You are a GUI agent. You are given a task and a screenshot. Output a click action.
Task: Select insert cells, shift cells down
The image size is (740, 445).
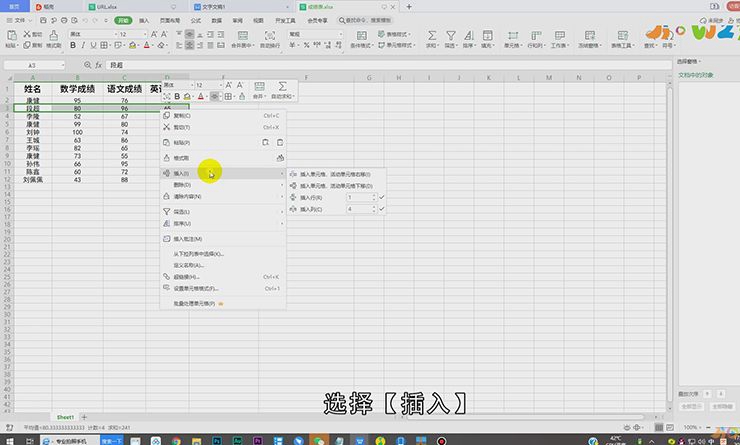[336, 186]
